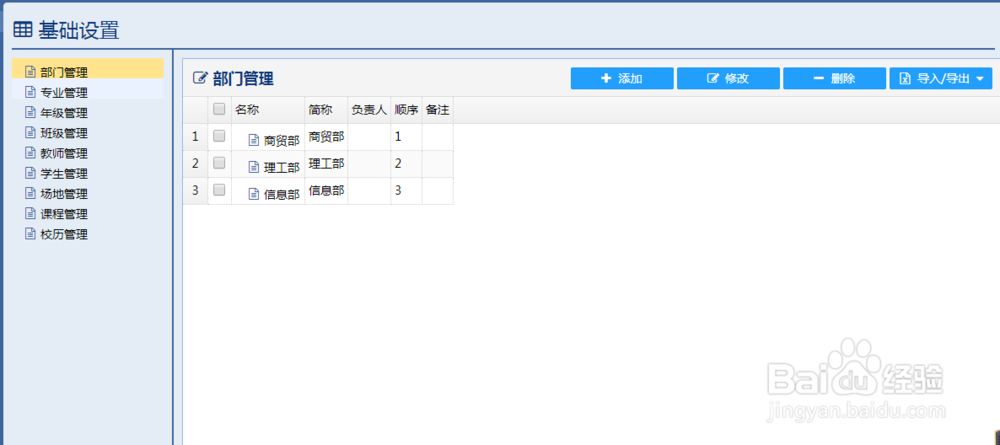Click the 添加 button

point(622,78)
